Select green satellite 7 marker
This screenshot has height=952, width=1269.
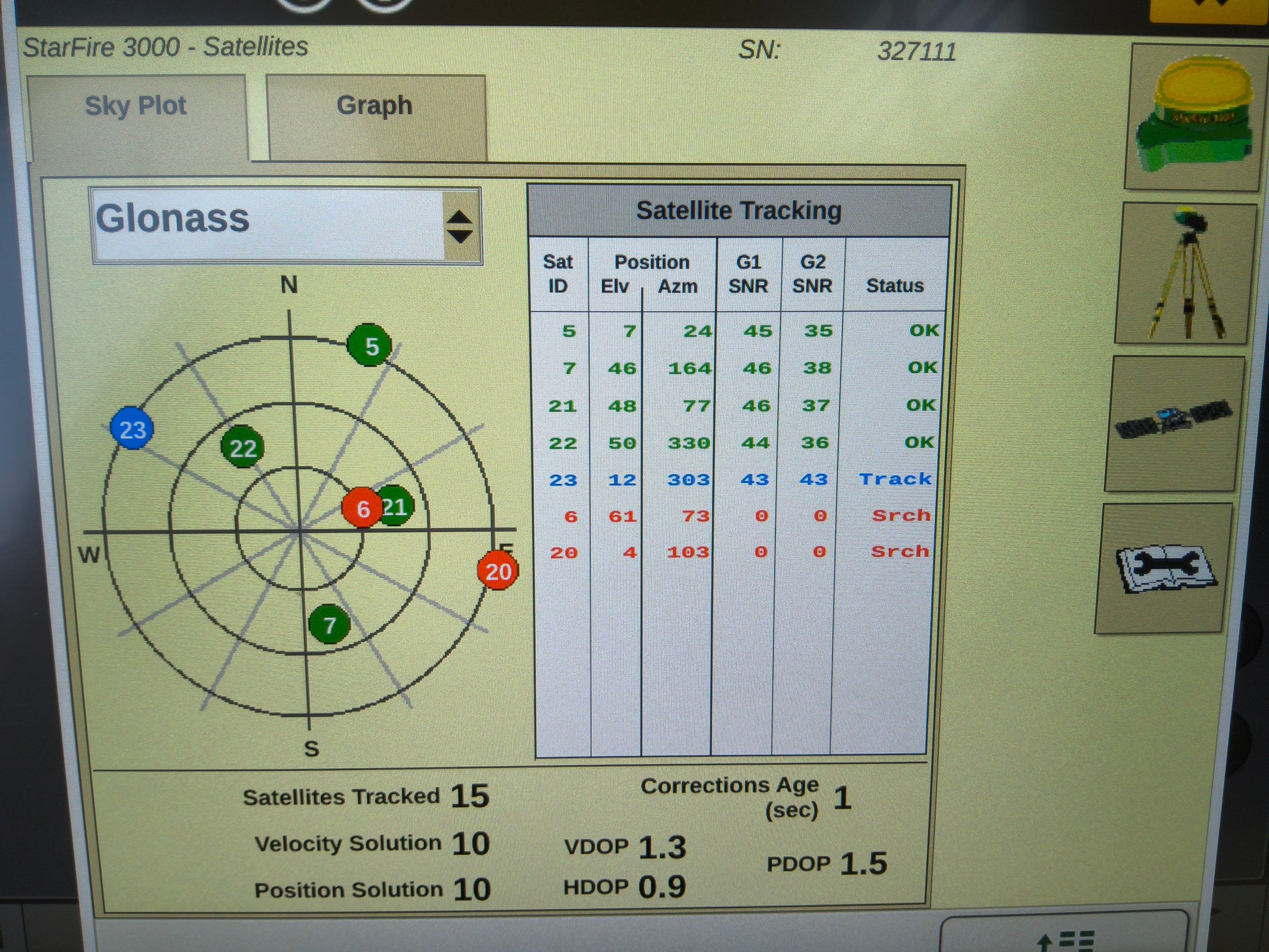point(329,624)
